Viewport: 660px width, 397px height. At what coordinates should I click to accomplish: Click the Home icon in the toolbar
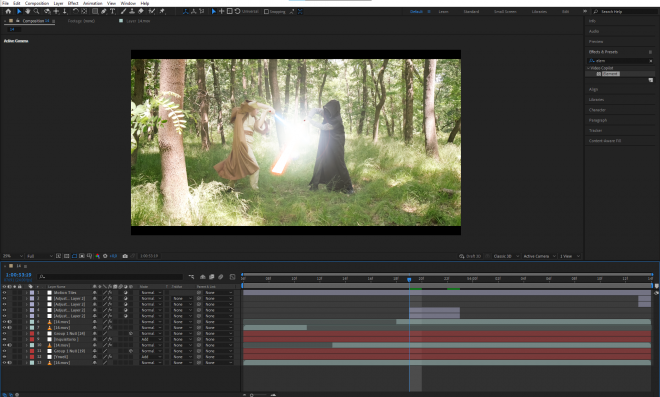8,11
